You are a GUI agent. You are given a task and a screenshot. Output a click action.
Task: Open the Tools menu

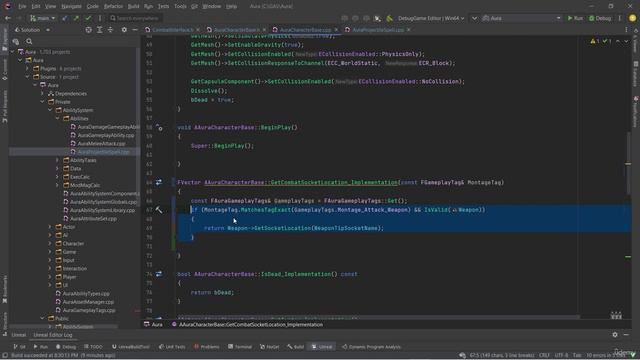tap(180, 6)
